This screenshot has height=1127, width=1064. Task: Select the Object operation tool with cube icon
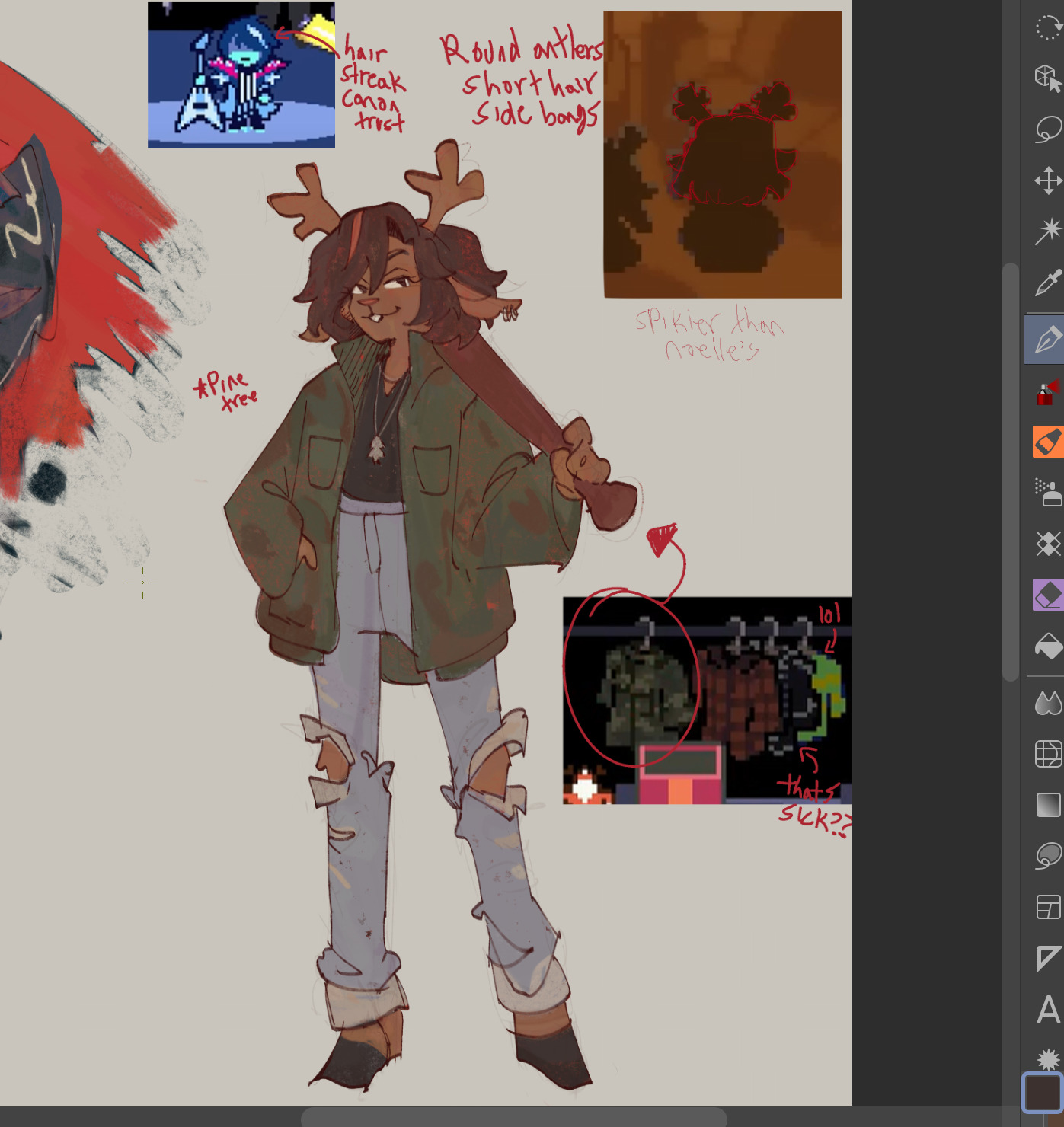[x=1048, y=78]
